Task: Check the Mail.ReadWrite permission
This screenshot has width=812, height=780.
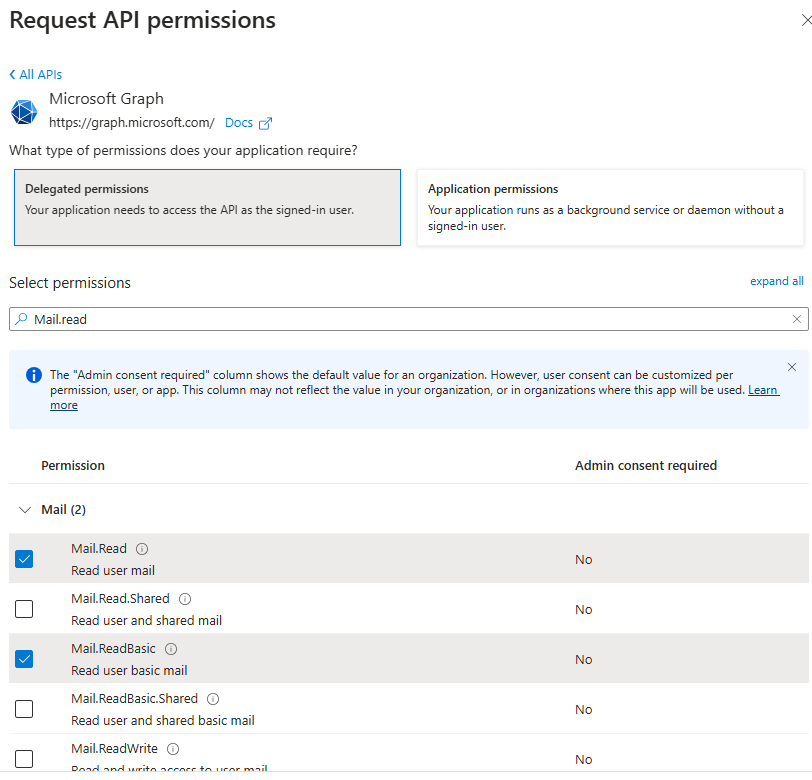Action: coord(24,759)
